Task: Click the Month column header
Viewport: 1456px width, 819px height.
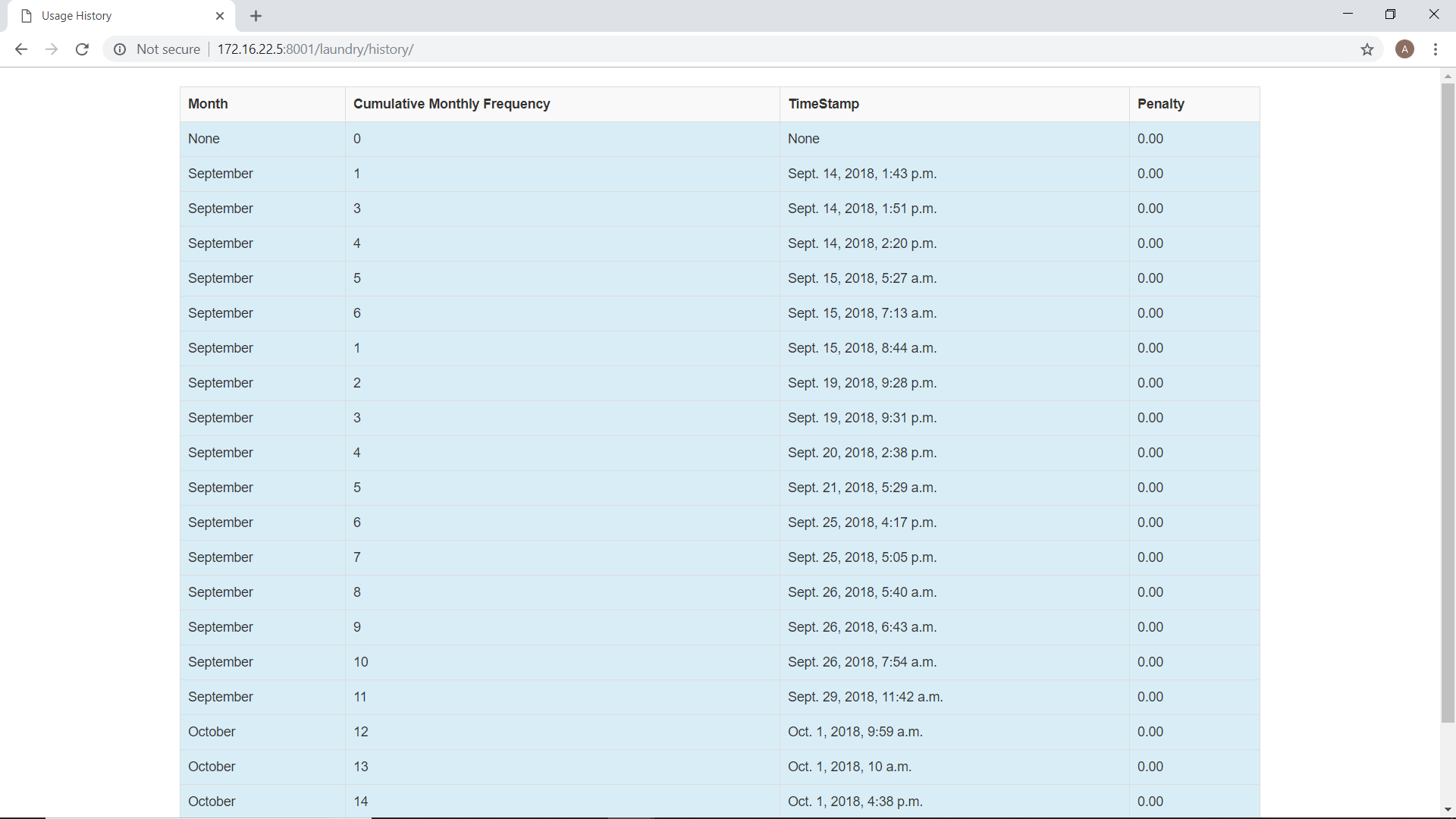Action: pos(208,104)
